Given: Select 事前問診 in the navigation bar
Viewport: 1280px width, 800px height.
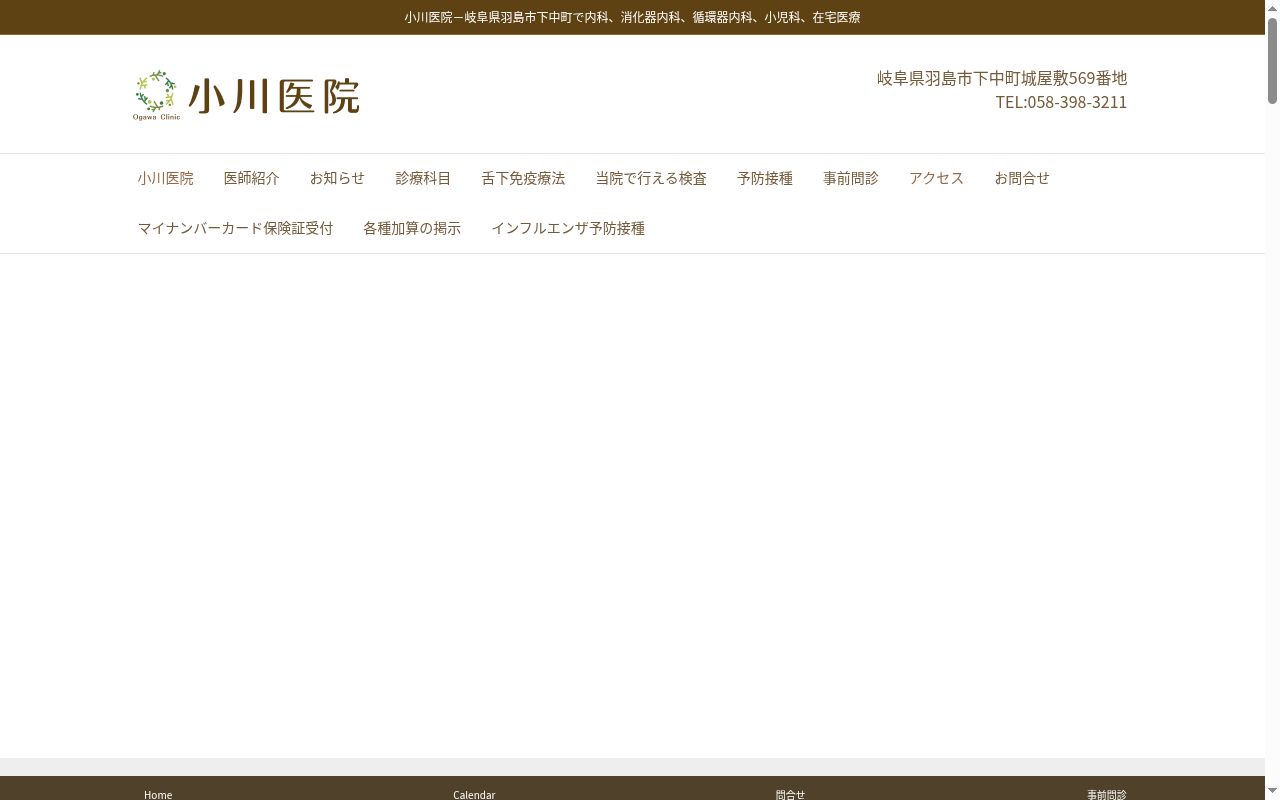Looking at the screenshot, I should click(851, 178).
